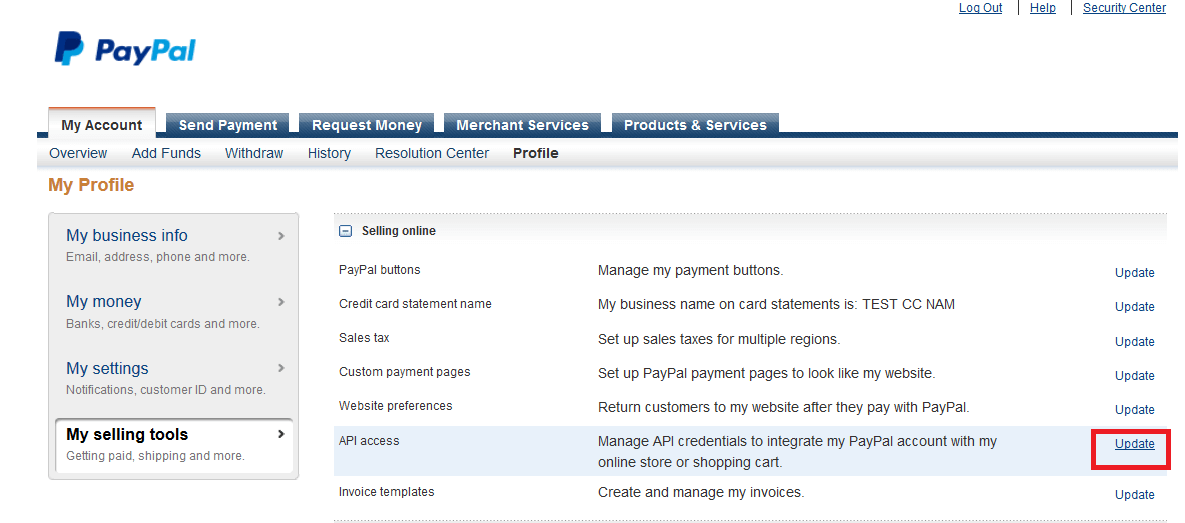Select Add Funds in submenu
This screenshot has height=523, width=1185.
coord(166,153)
